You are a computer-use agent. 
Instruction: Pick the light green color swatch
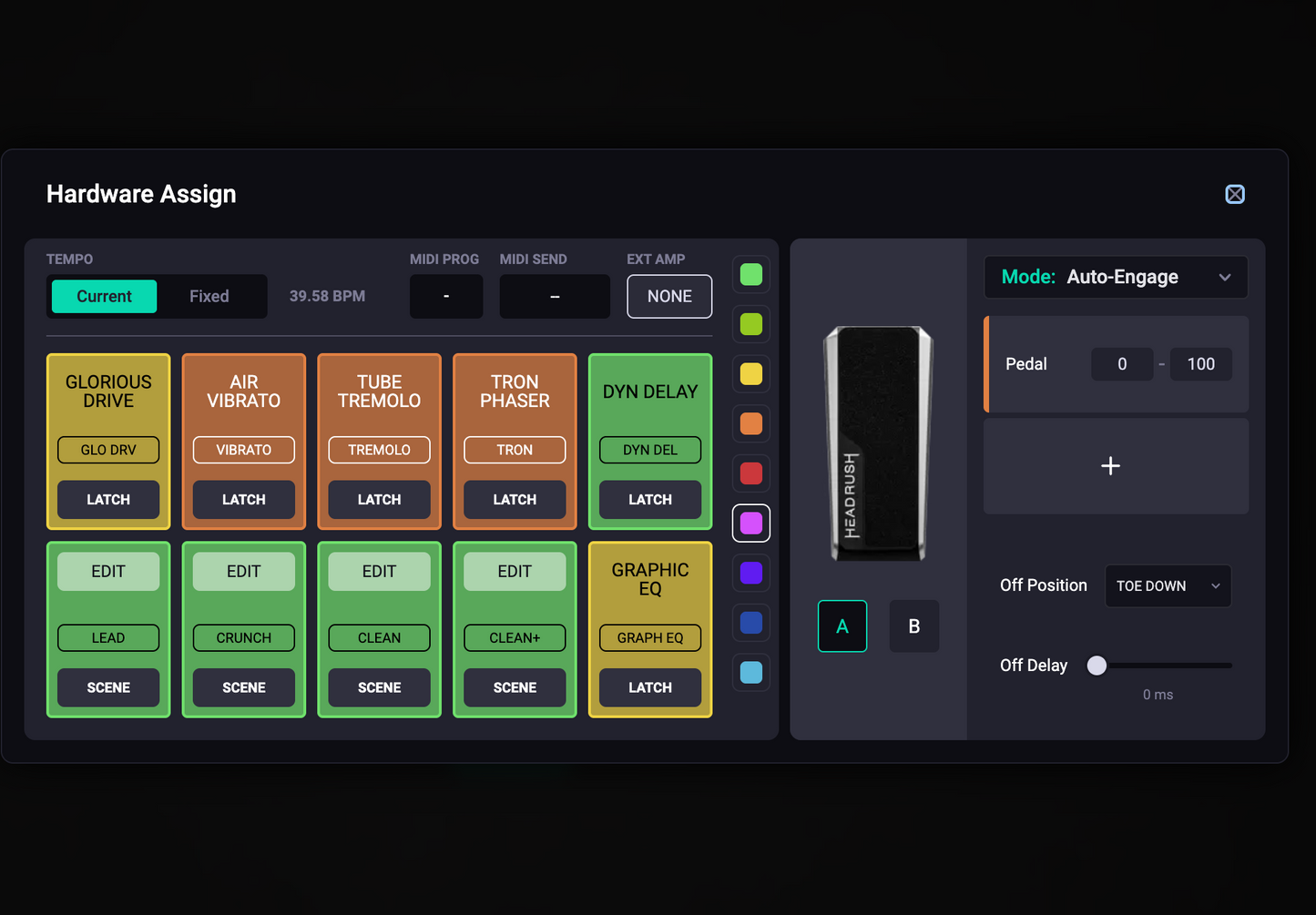tap(751, 275)
